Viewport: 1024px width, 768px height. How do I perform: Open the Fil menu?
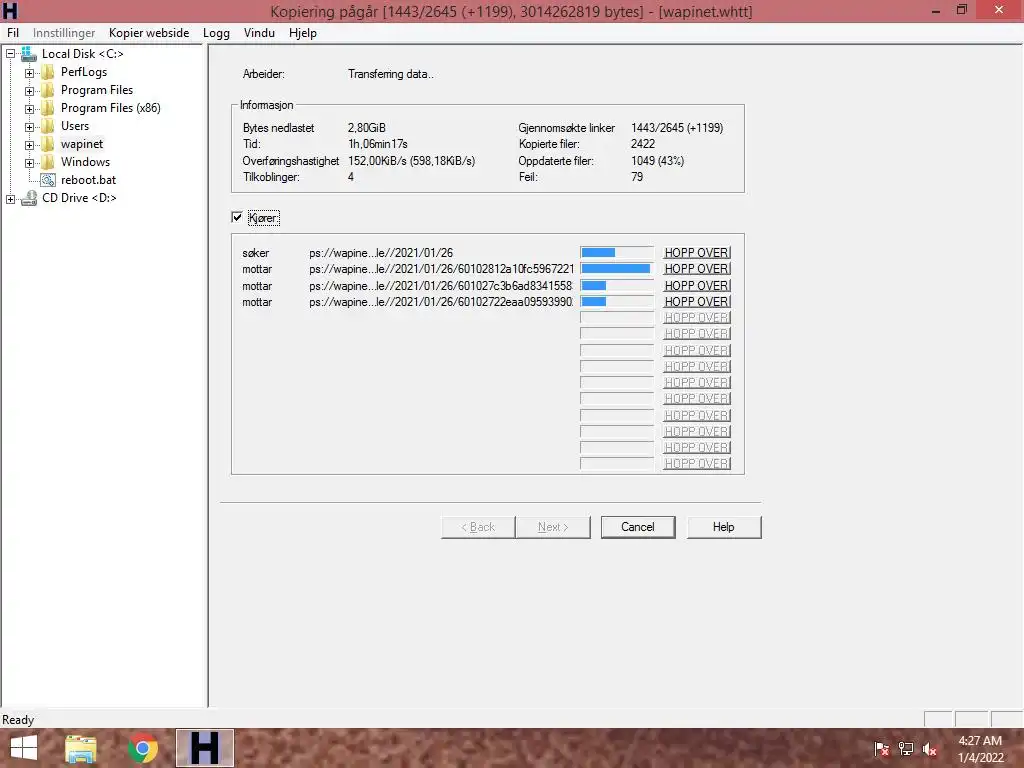(13, 33)
